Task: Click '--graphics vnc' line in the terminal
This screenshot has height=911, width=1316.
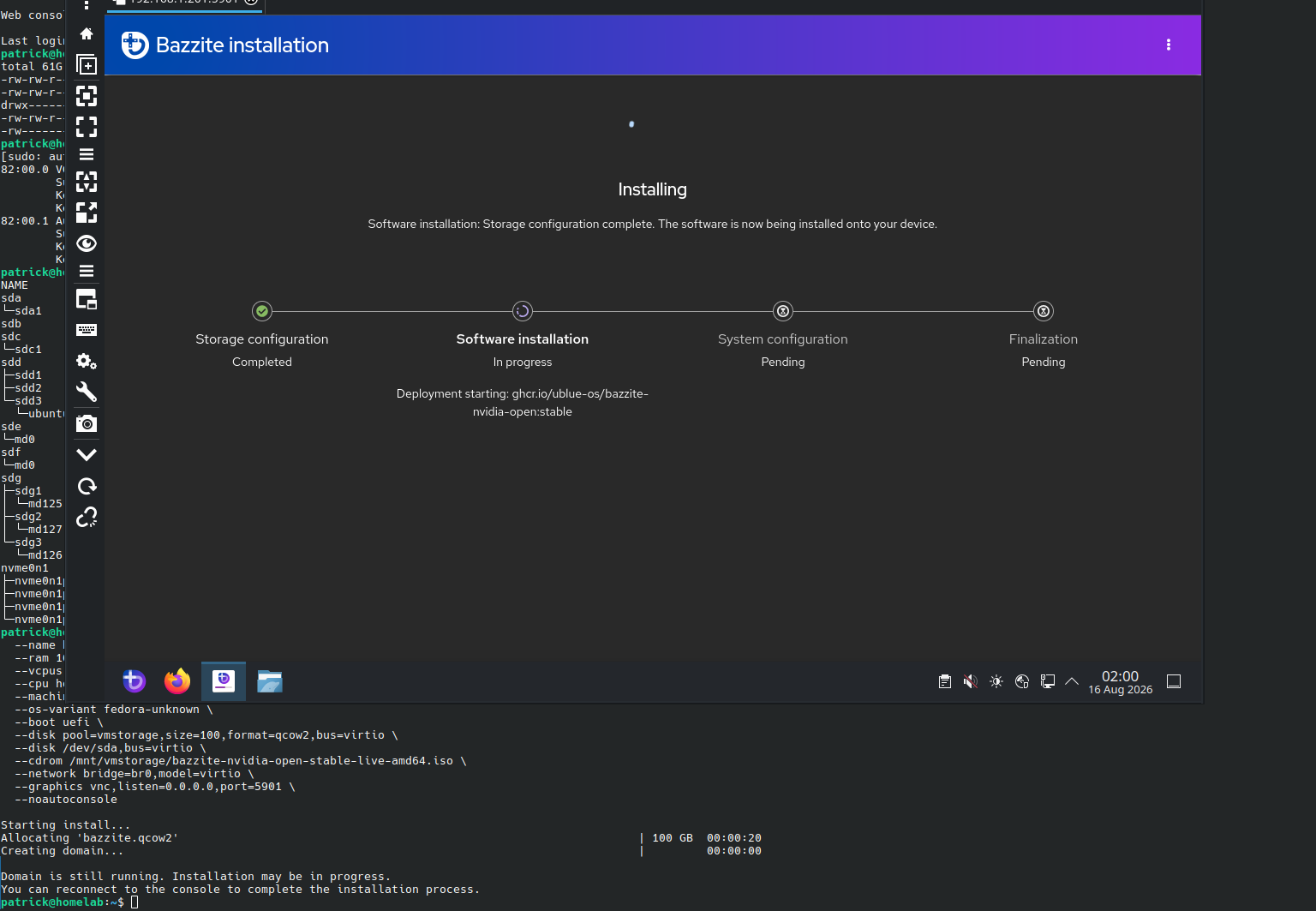Action: coord(155,787)
